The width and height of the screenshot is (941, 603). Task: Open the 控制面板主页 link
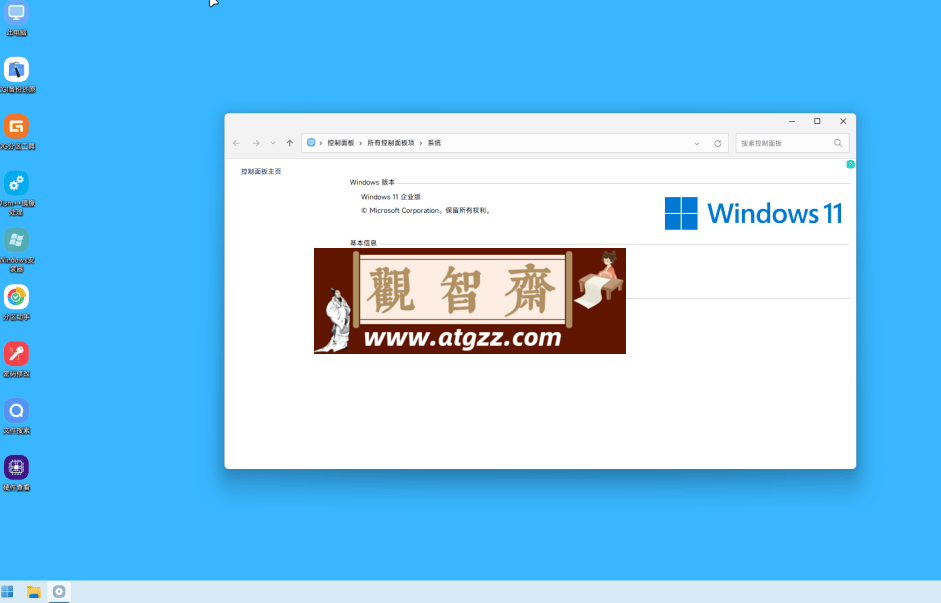261,171
